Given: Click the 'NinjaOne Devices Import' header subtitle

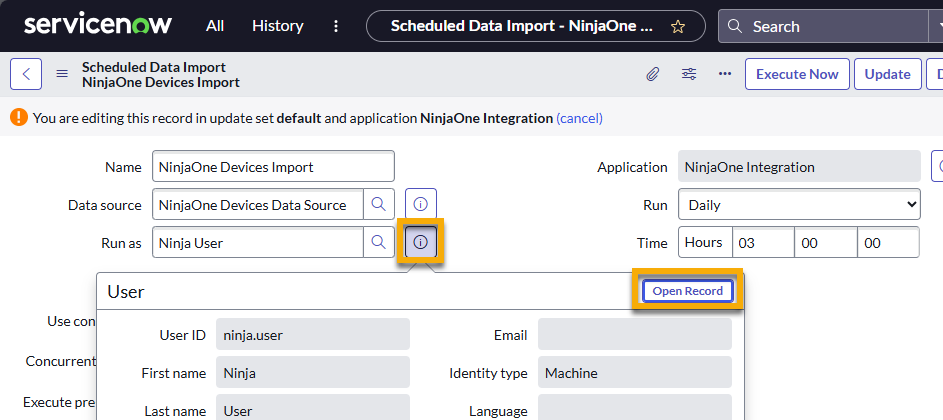Looking at the screenshot, I should pos(161,82).
